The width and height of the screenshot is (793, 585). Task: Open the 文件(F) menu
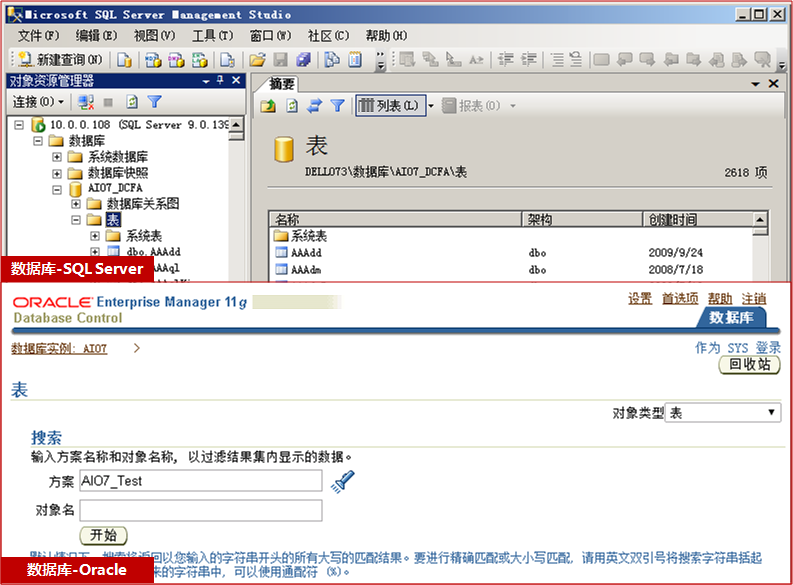[x=39, y=36]
